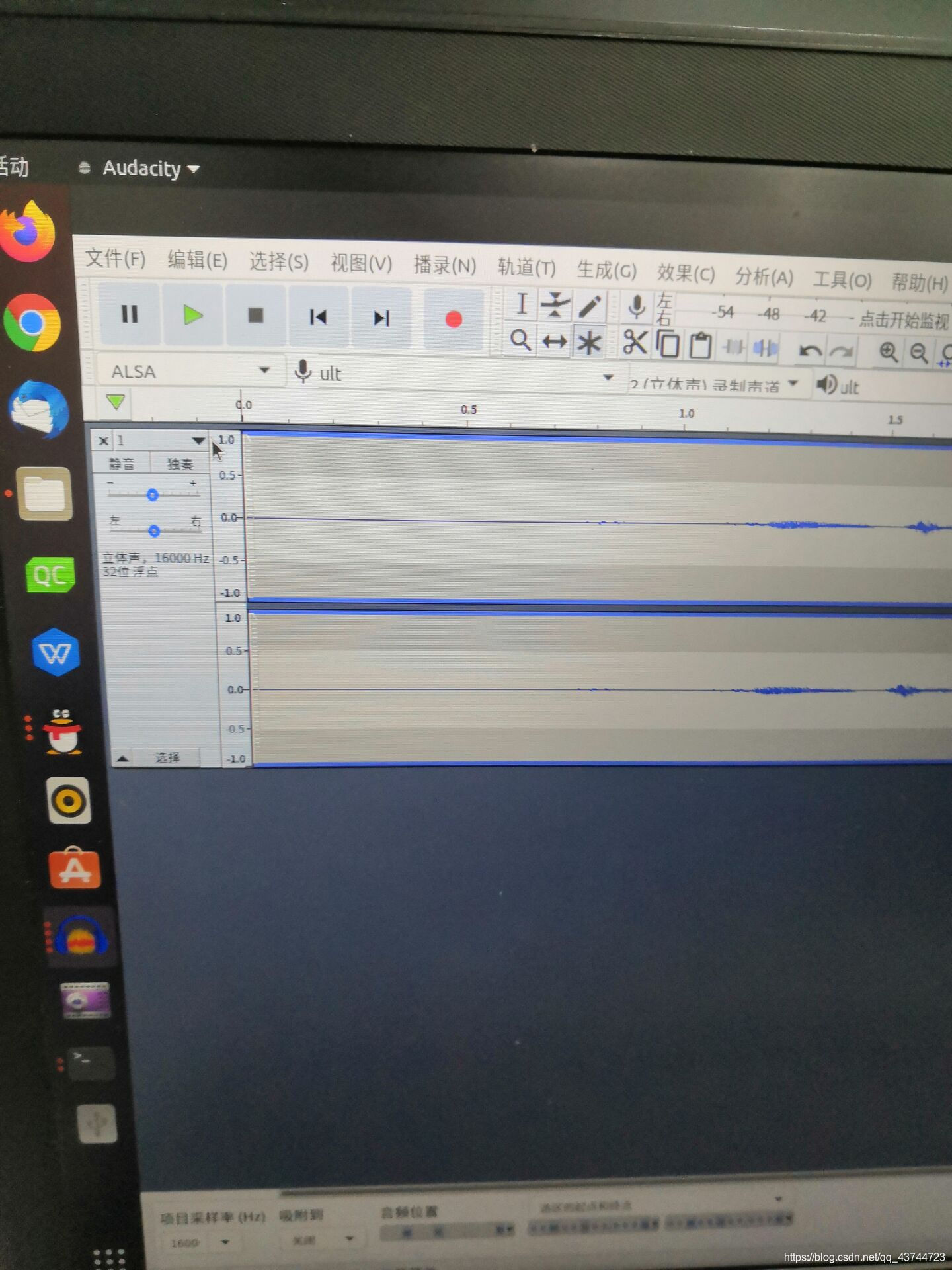Open the 文件(F) menu
This screenshot has height=1270, width=952.
pos(115,258)
